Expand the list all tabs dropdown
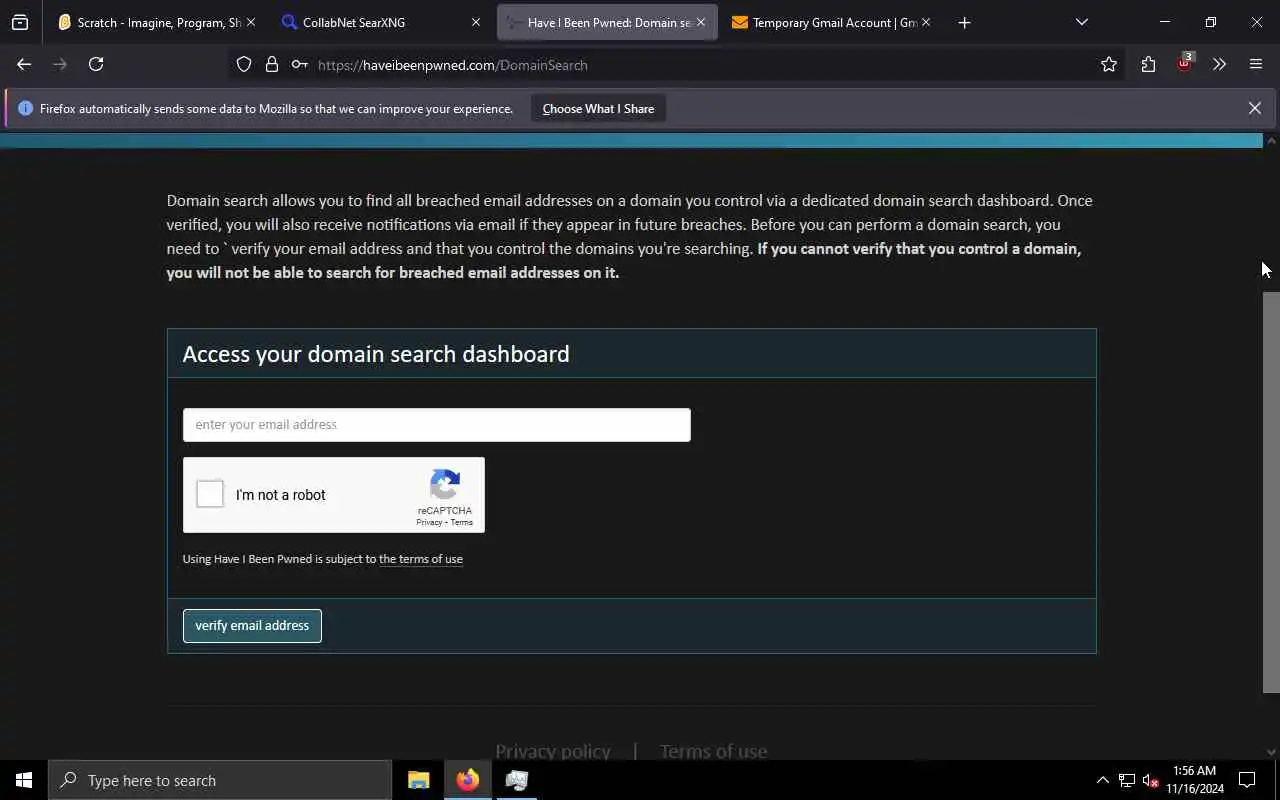 [1081, 22]
